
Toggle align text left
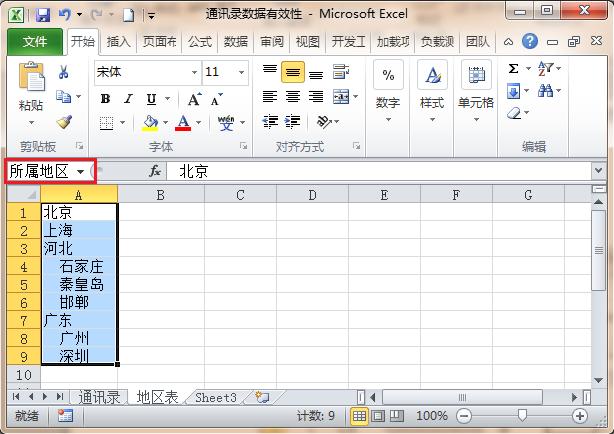coord(270,96)
